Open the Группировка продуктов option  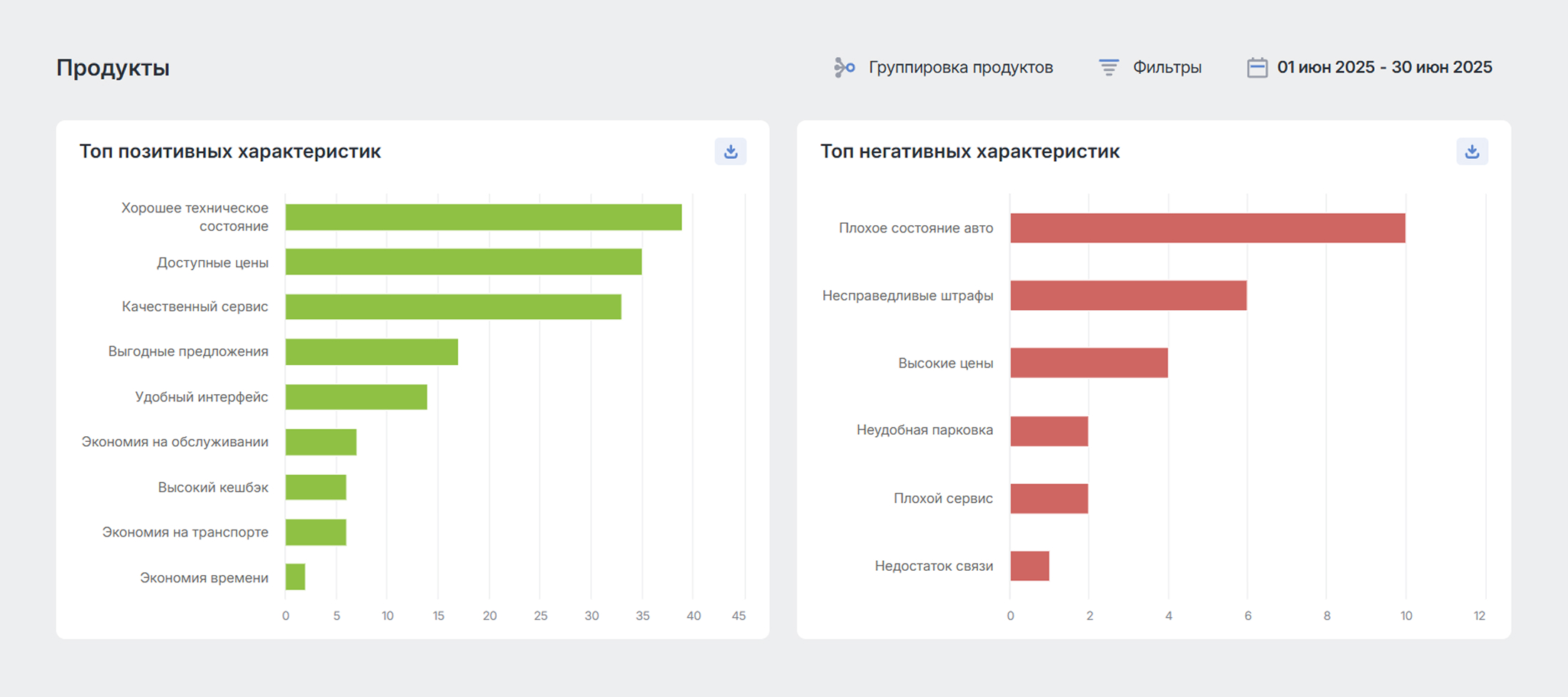[960, 68]
